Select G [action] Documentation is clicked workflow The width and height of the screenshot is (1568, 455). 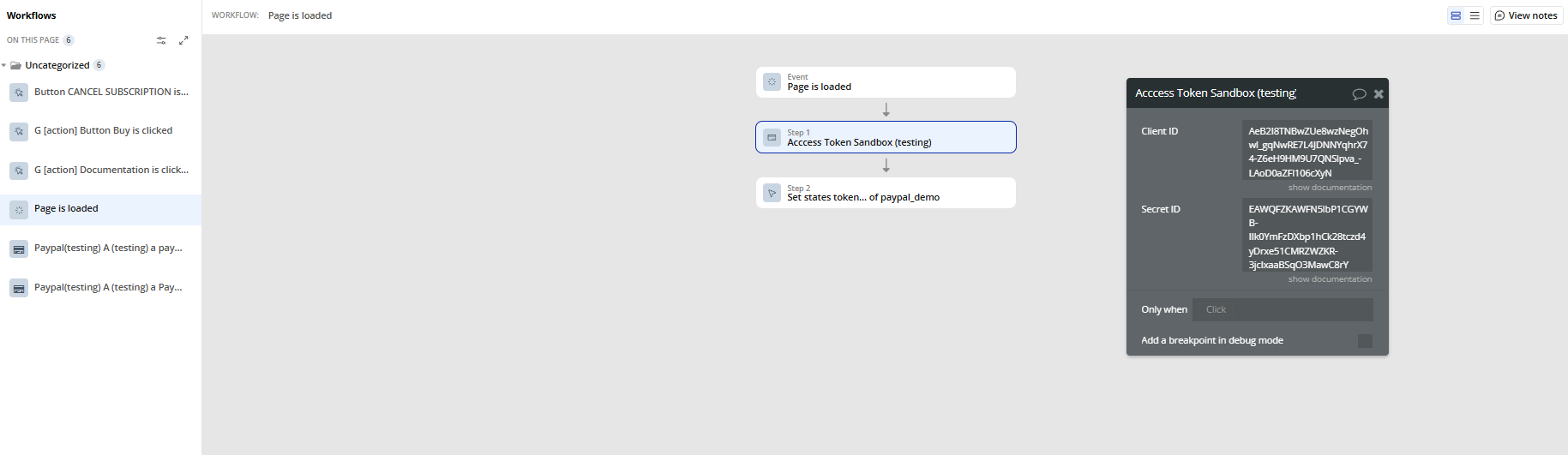tap(111, 170)
